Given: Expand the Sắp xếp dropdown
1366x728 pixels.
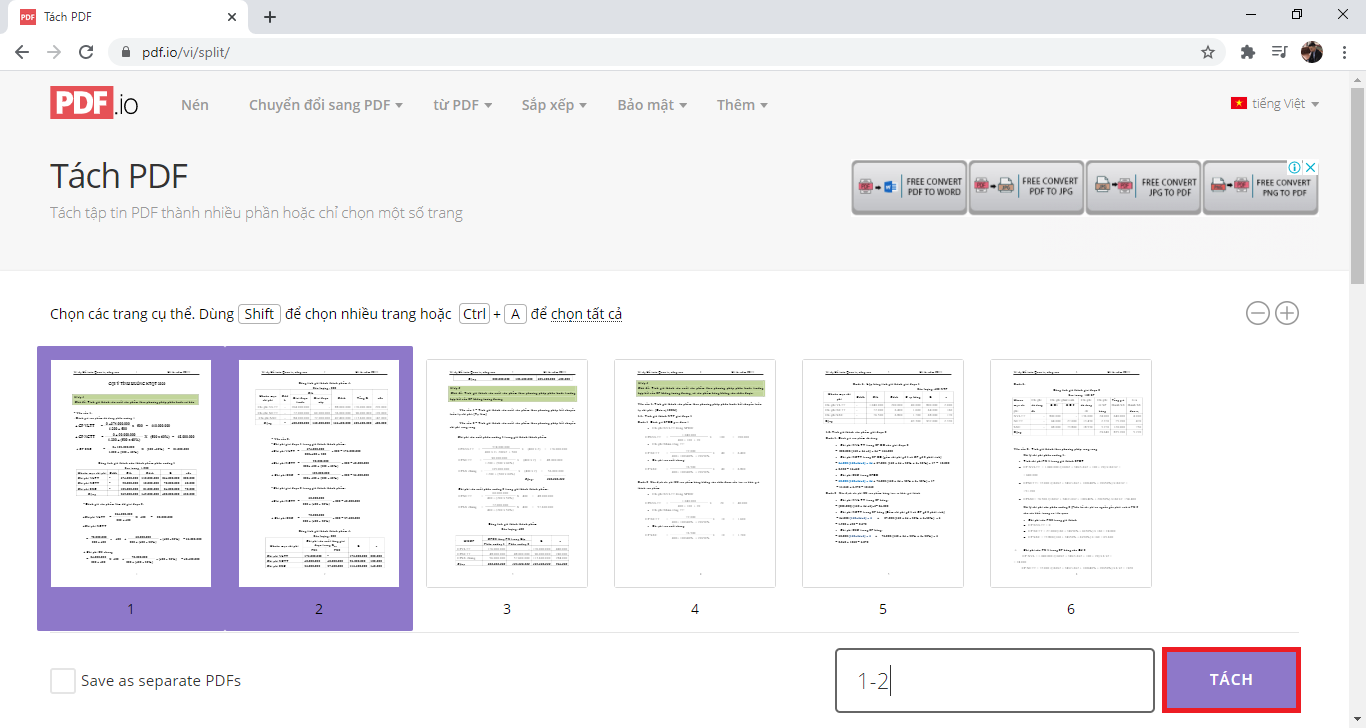Looking at the screenshot, I should (x=554, y=105).
